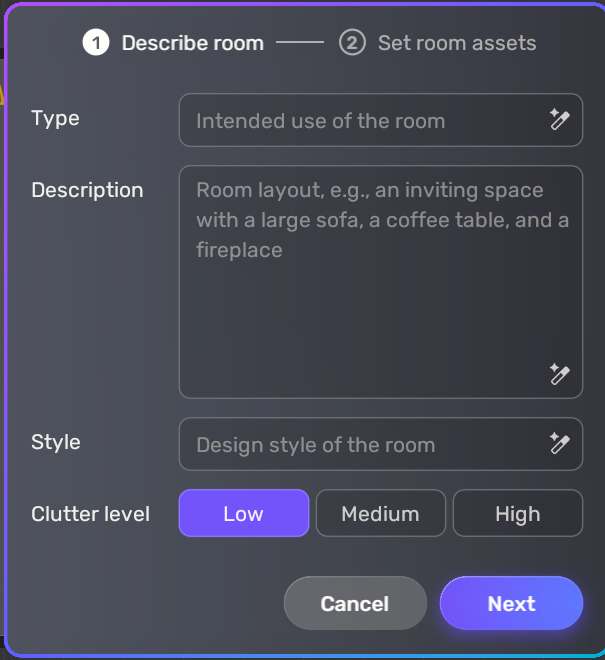
Task: Set clutter level to Medium
Action: [x=380, y=514]
